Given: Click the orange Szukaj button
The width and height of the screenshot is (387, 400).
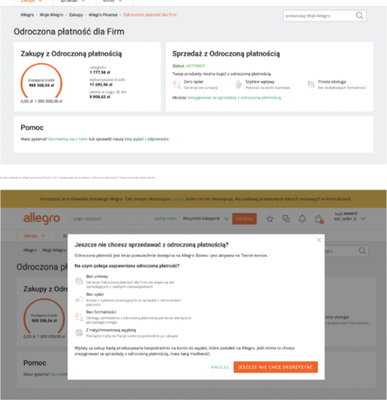Looking at the screenshot, I should (x=244, y=219).
